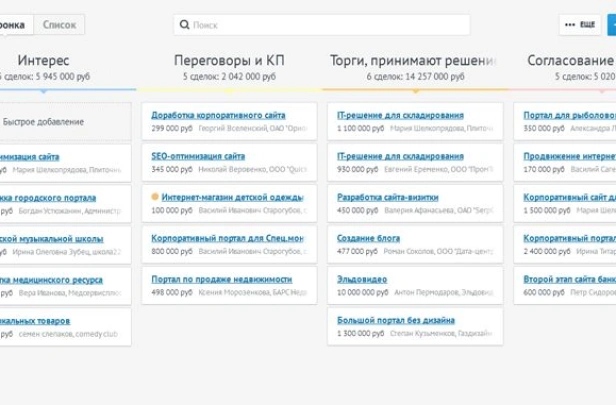
Task: Open 'SEO-оптимизация сайта' deal
Action: pyautogui.click(x=198, y=157)
